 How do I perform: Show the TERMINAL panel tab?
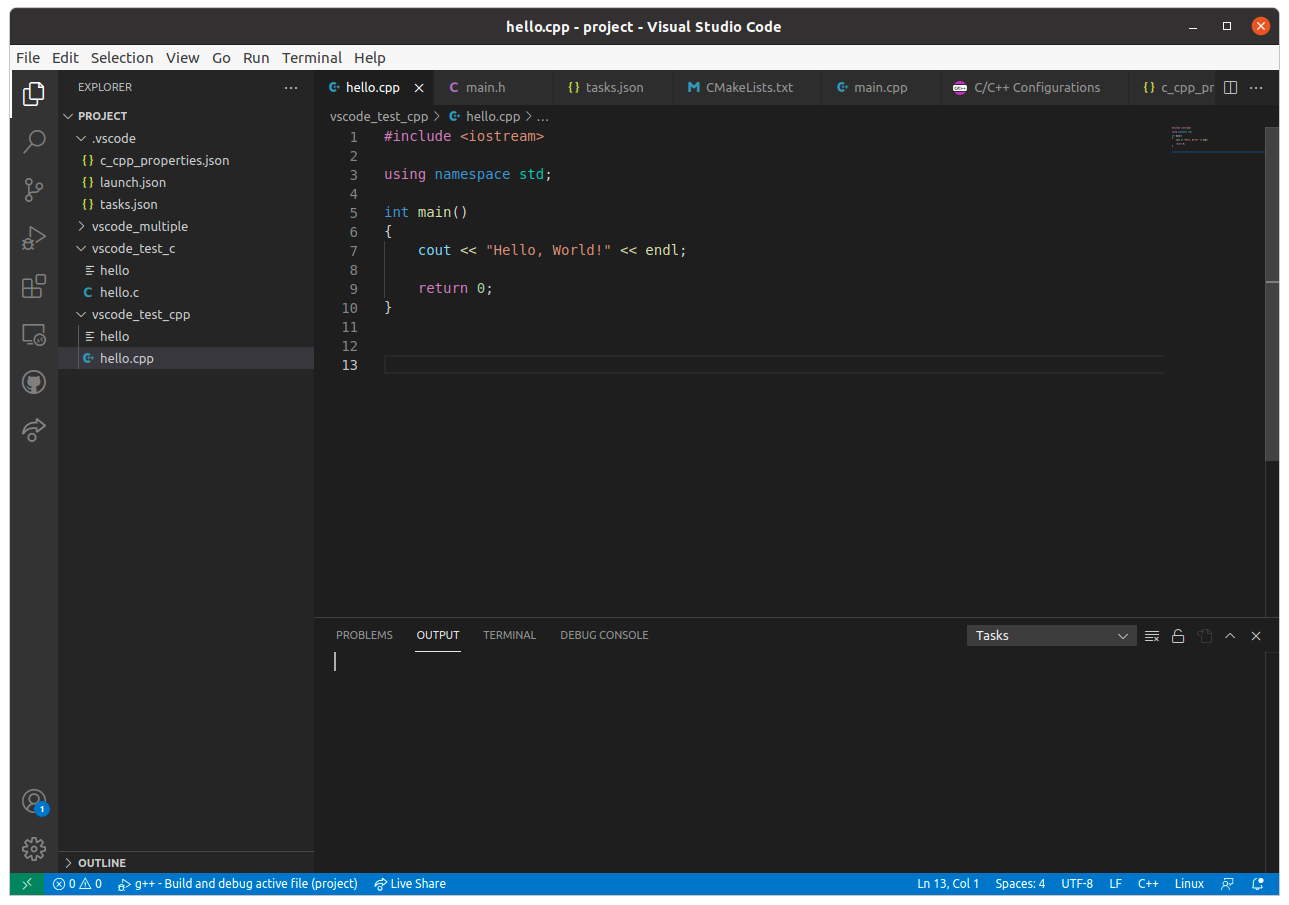coord(509,635)
